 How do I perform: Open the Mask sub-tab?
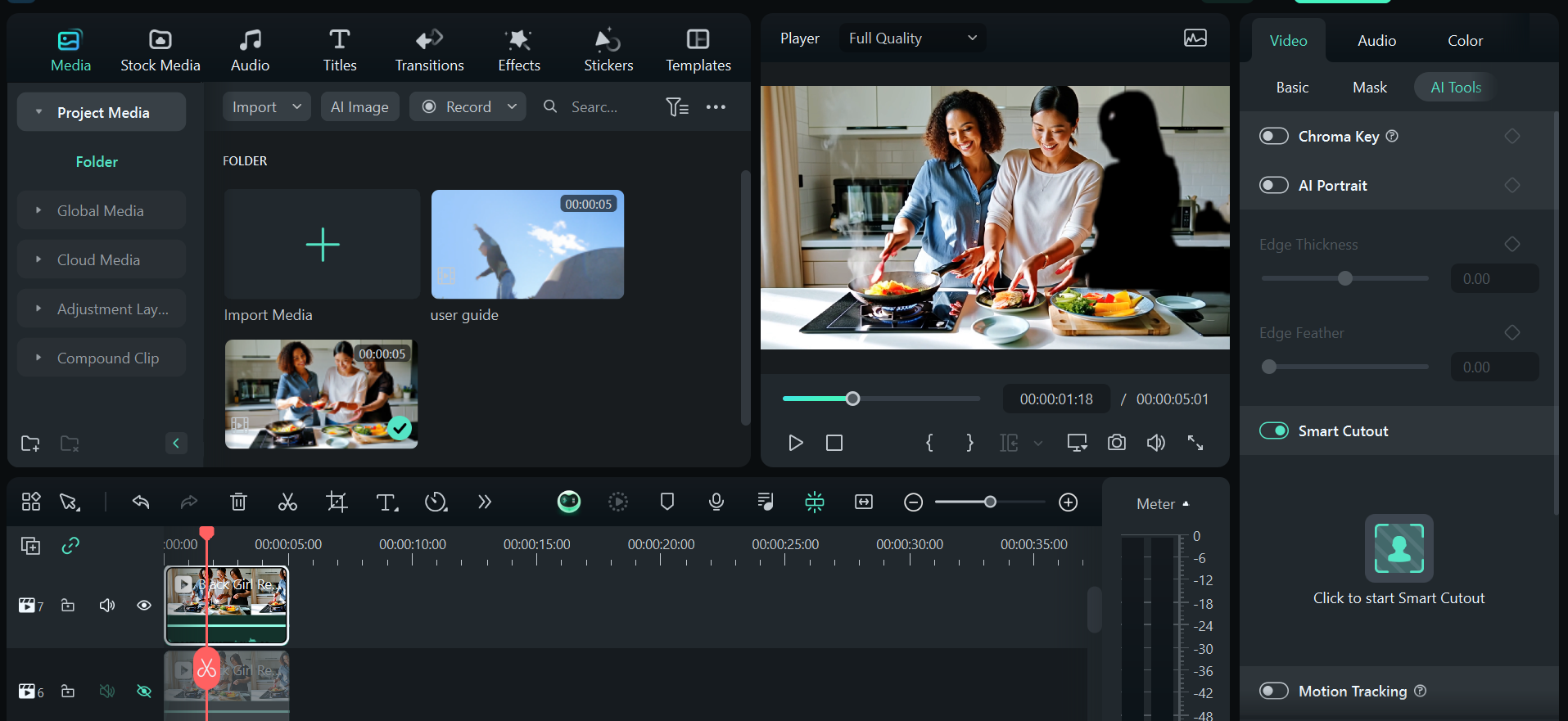1370,88
